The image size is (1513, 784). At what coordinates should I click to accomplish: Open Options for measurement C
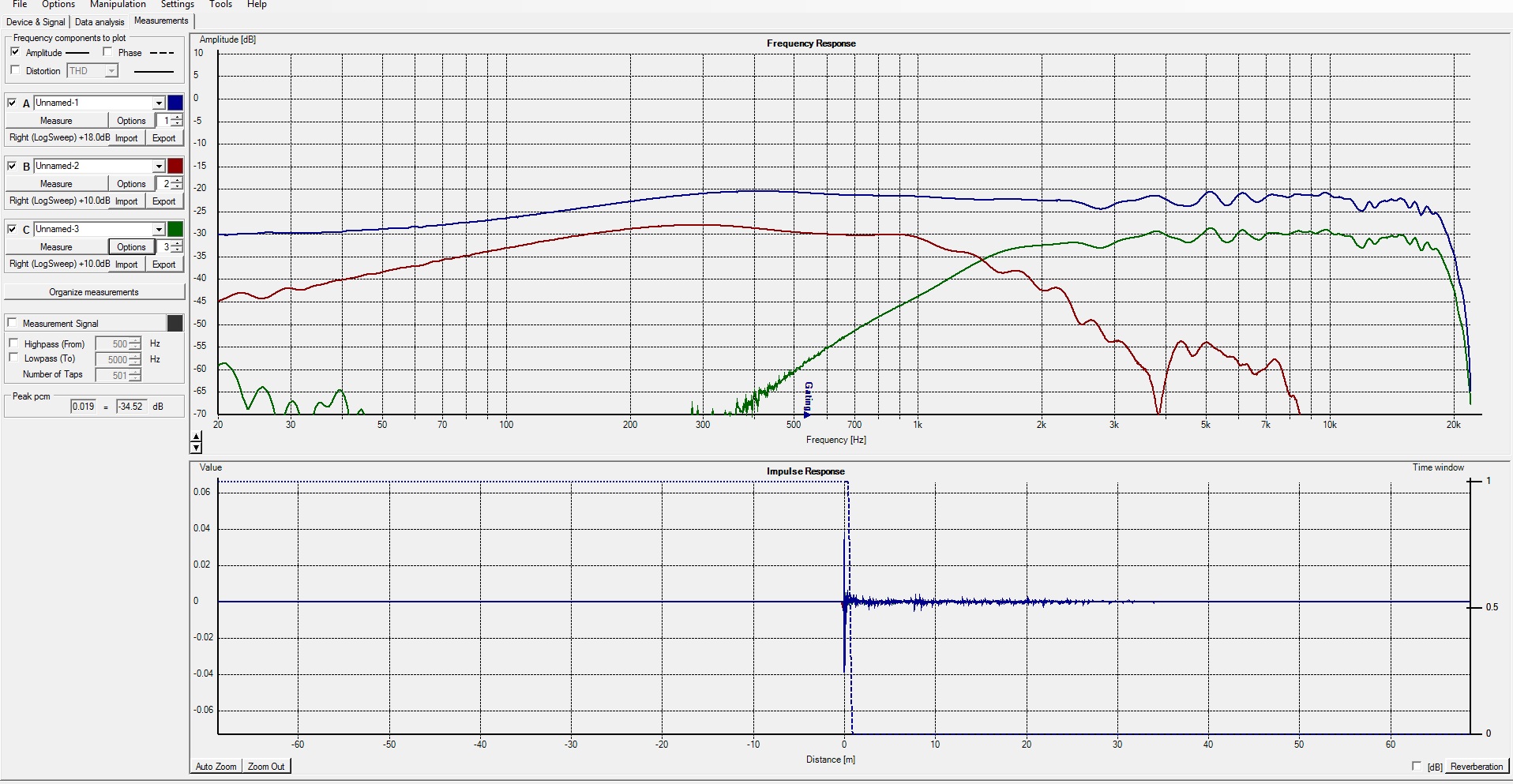pos(131,247)
